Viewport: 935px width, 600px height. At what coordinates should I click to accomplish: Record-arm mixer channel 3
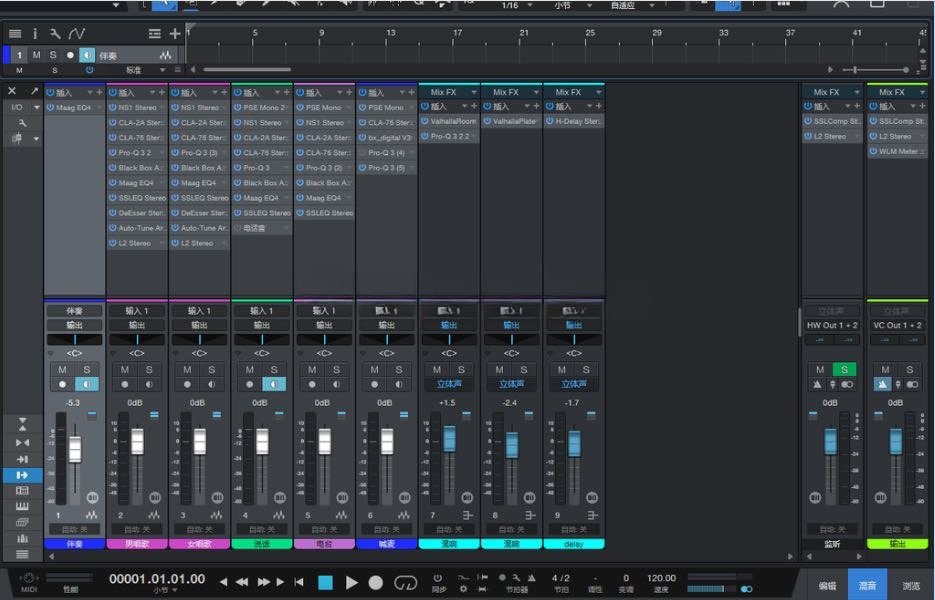[187, 385]
